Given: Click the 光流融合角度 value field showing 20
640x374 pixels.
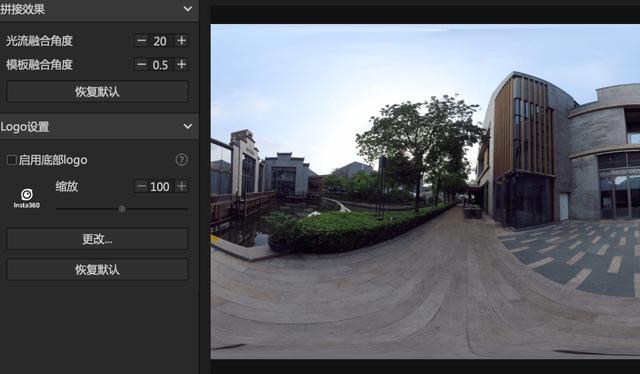Looking at the screenshot, I should click(160, 41).
